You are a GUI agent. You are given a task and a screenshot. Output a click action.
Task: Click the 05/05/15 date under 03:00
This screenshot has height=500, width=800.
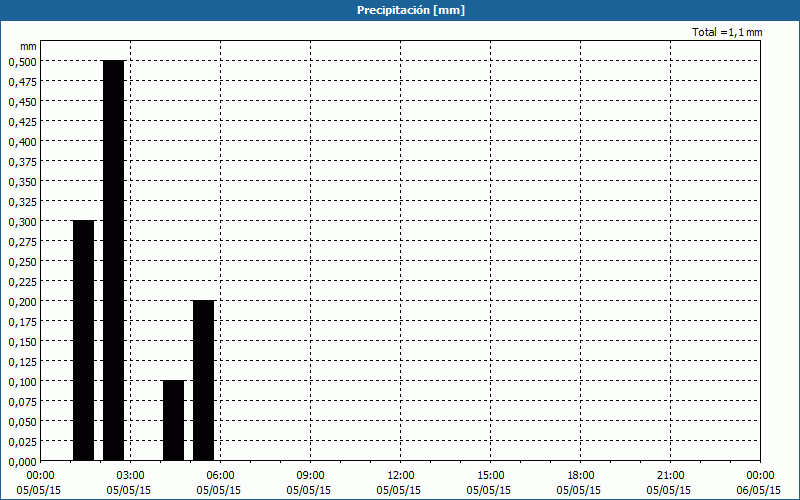pyautogui.click(x=129, y=491)
